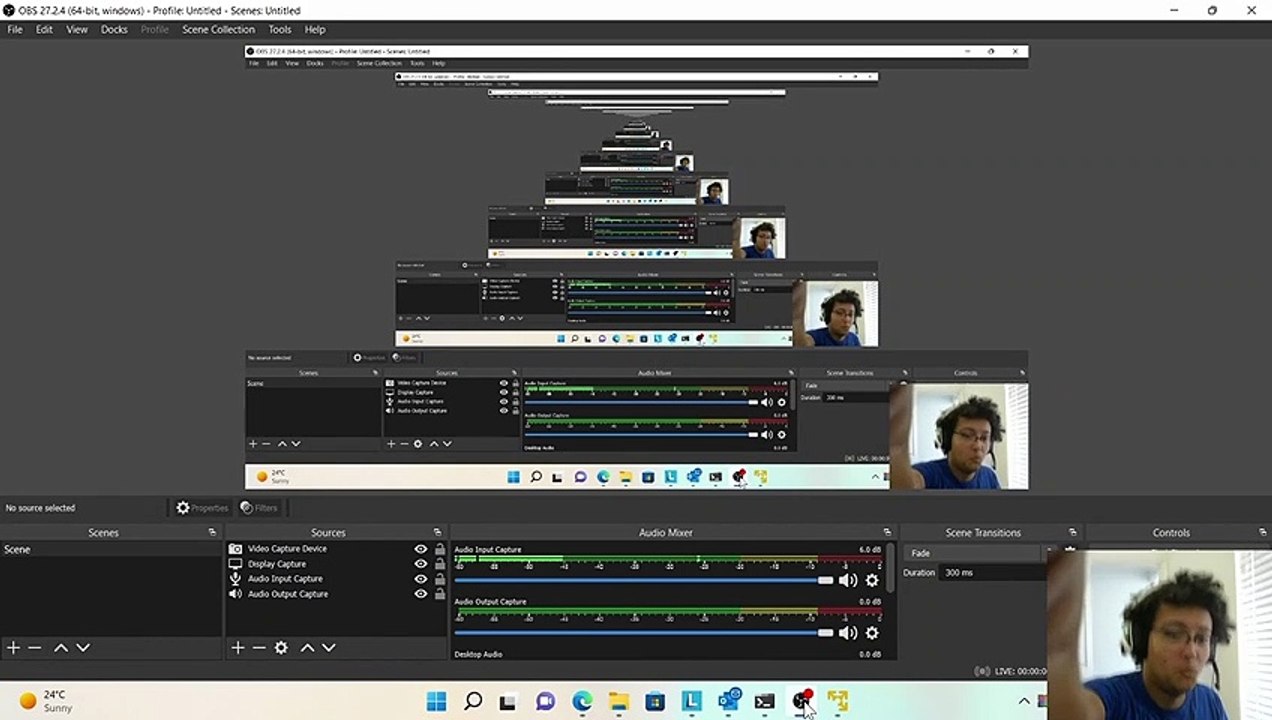This screenshot has height=720, width=1272.
Task: Open the Fade transition dropdown
Action: click(x=975, y=553)
